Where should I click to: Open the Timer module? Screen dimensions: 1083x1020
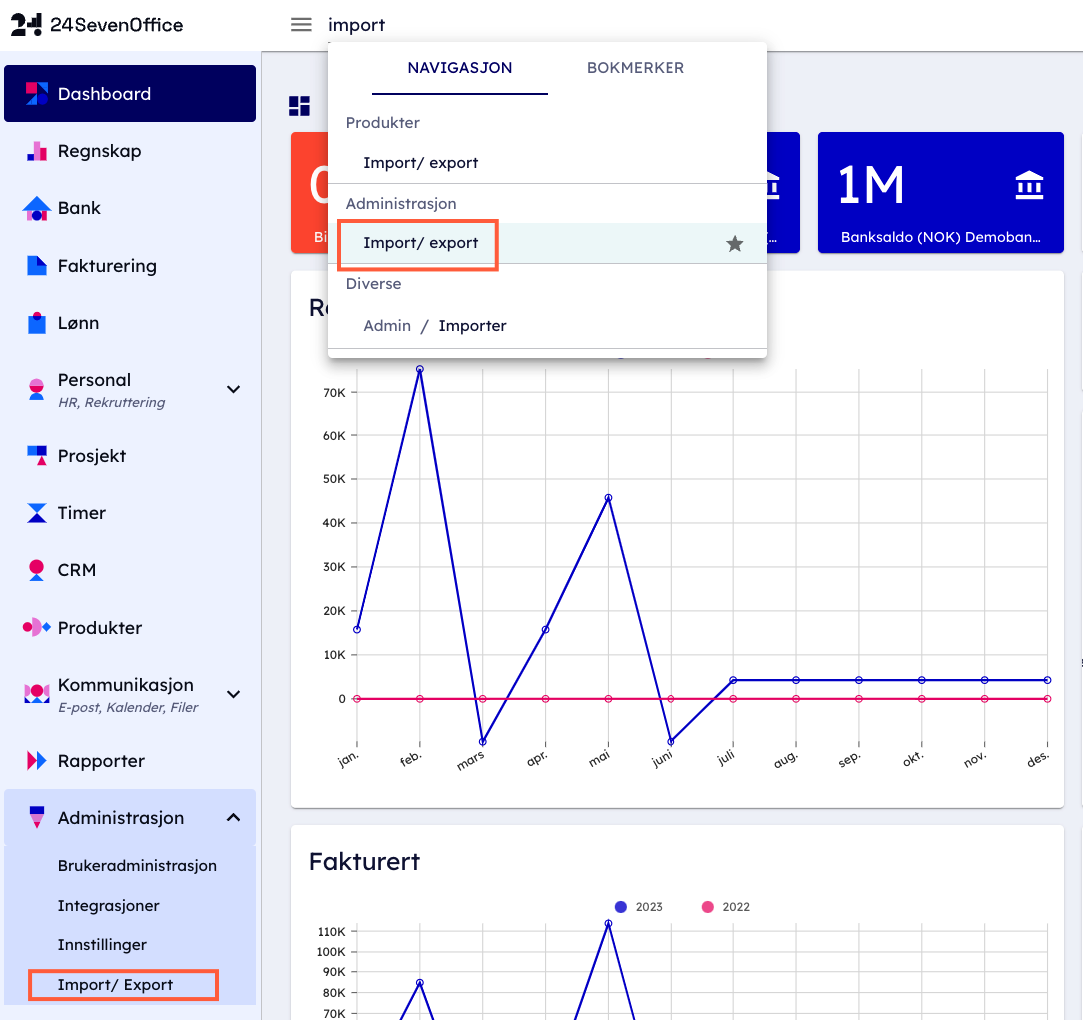coord(81,513)
